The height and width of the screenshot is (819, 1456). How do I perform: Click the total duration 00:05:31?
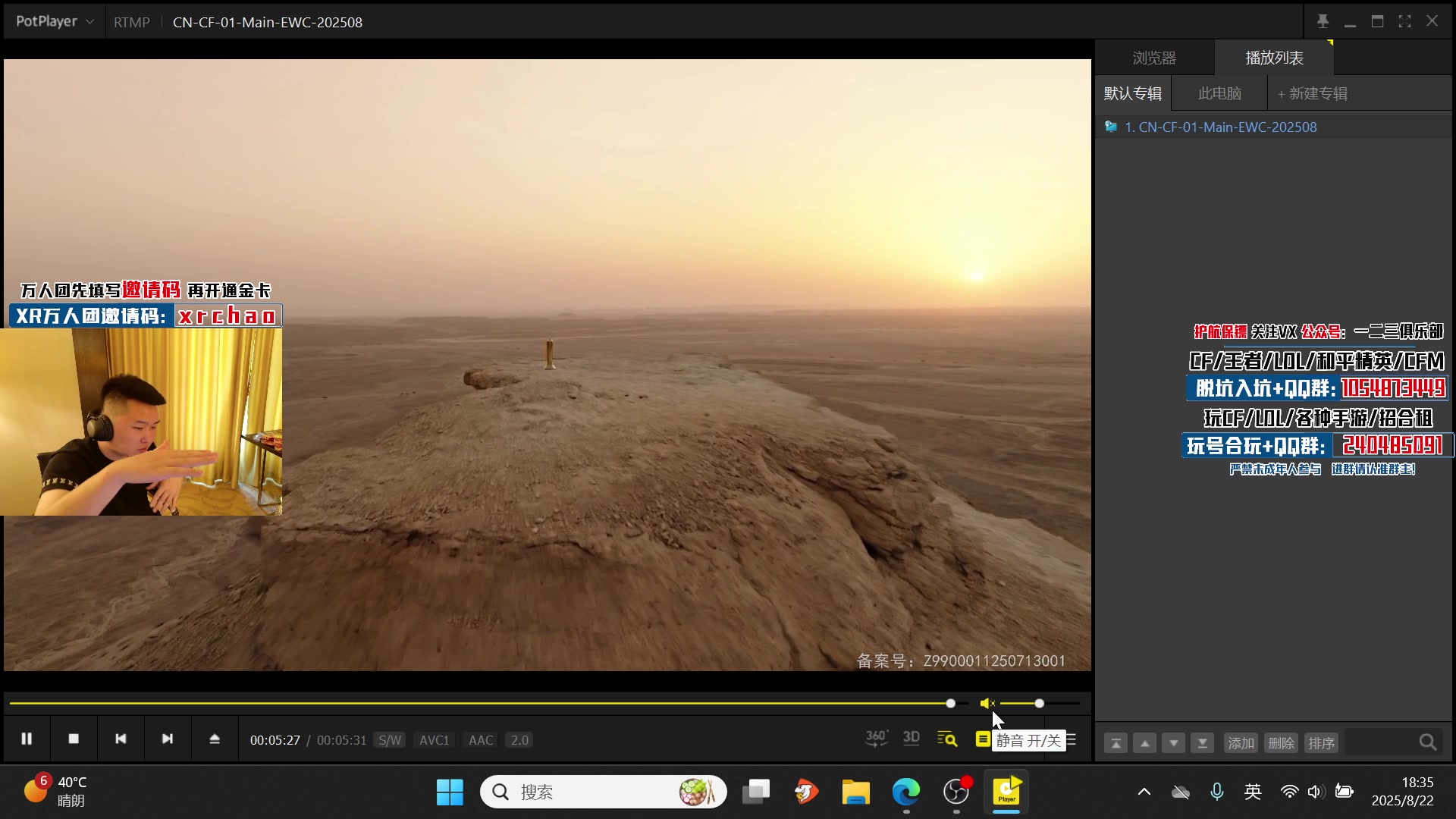point(342,740)
